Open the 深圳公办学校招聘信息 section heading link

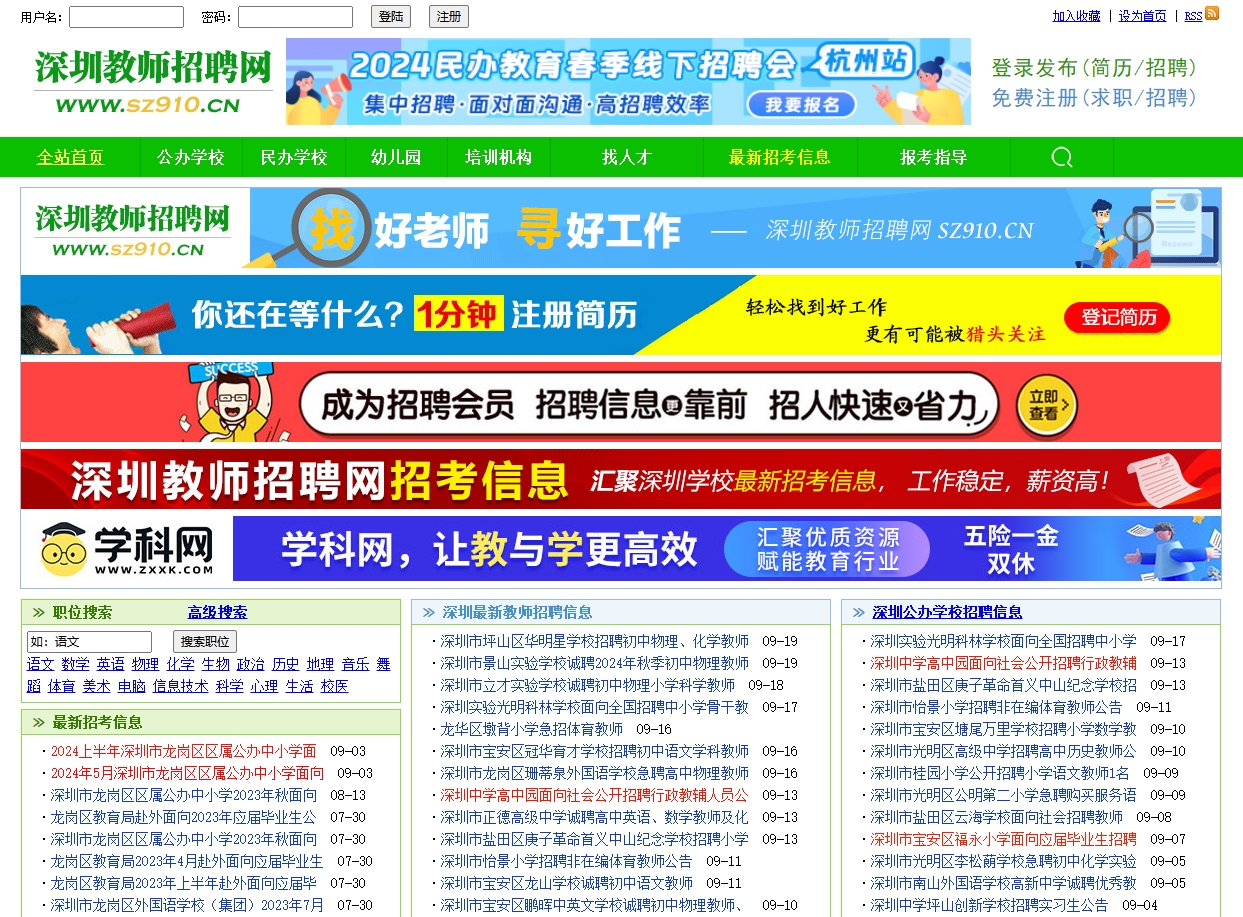click(x=947, y=612)
